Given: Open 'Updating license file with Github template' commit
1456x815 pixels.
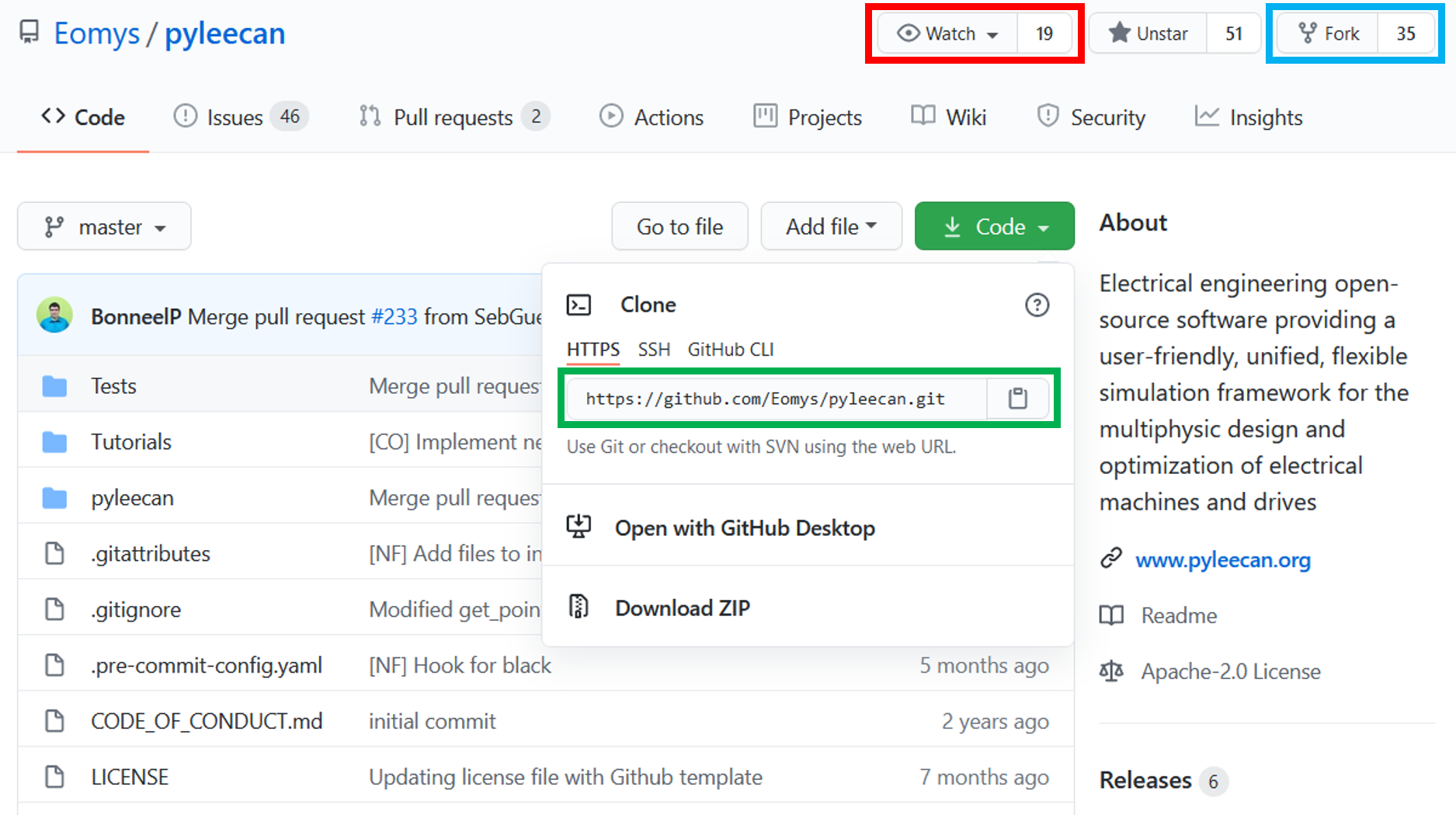Looking at the screenshot, I should [x=565, y=777].
